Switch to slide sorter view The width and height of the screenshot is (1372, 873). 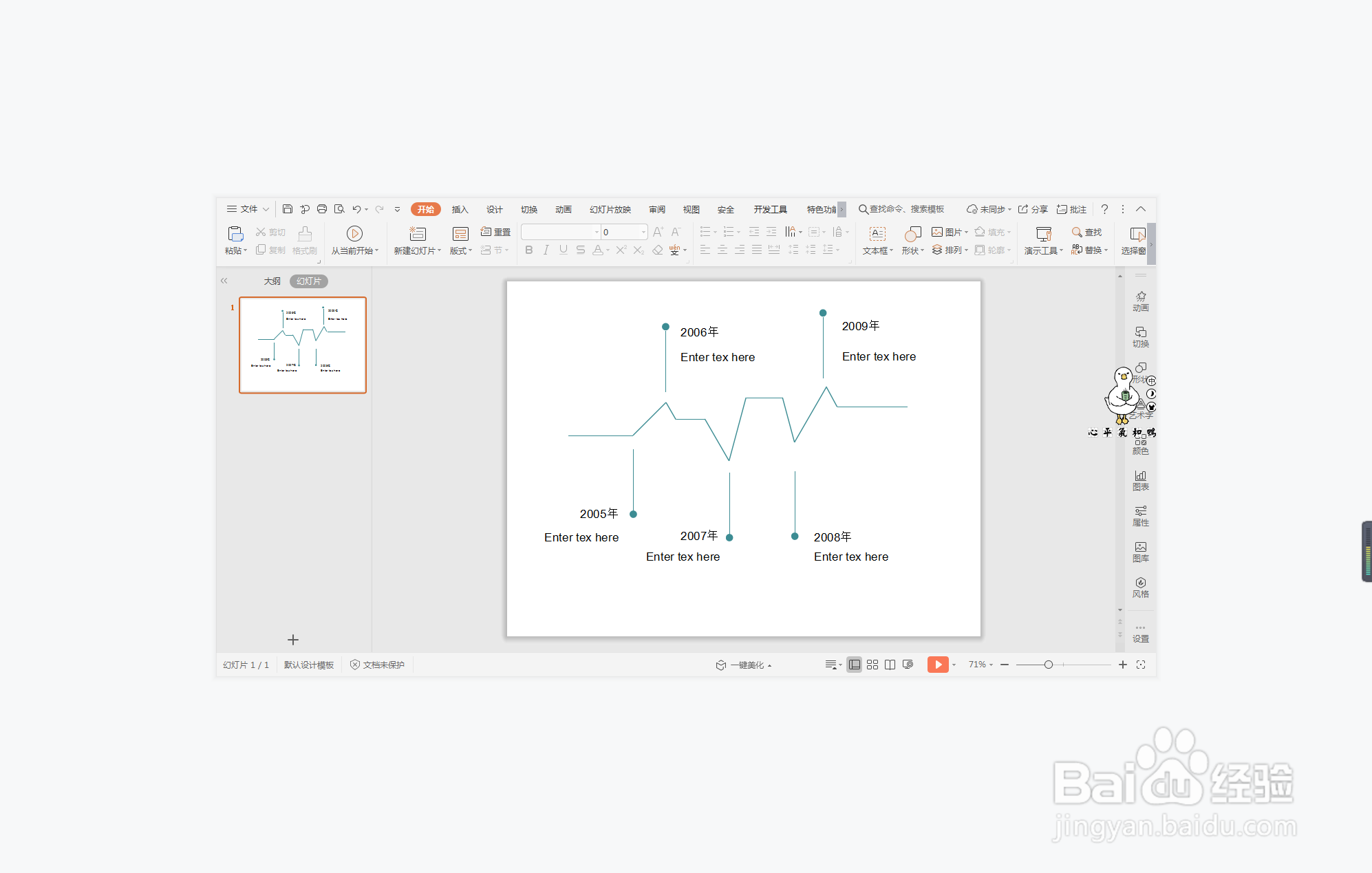coord(872,665)
